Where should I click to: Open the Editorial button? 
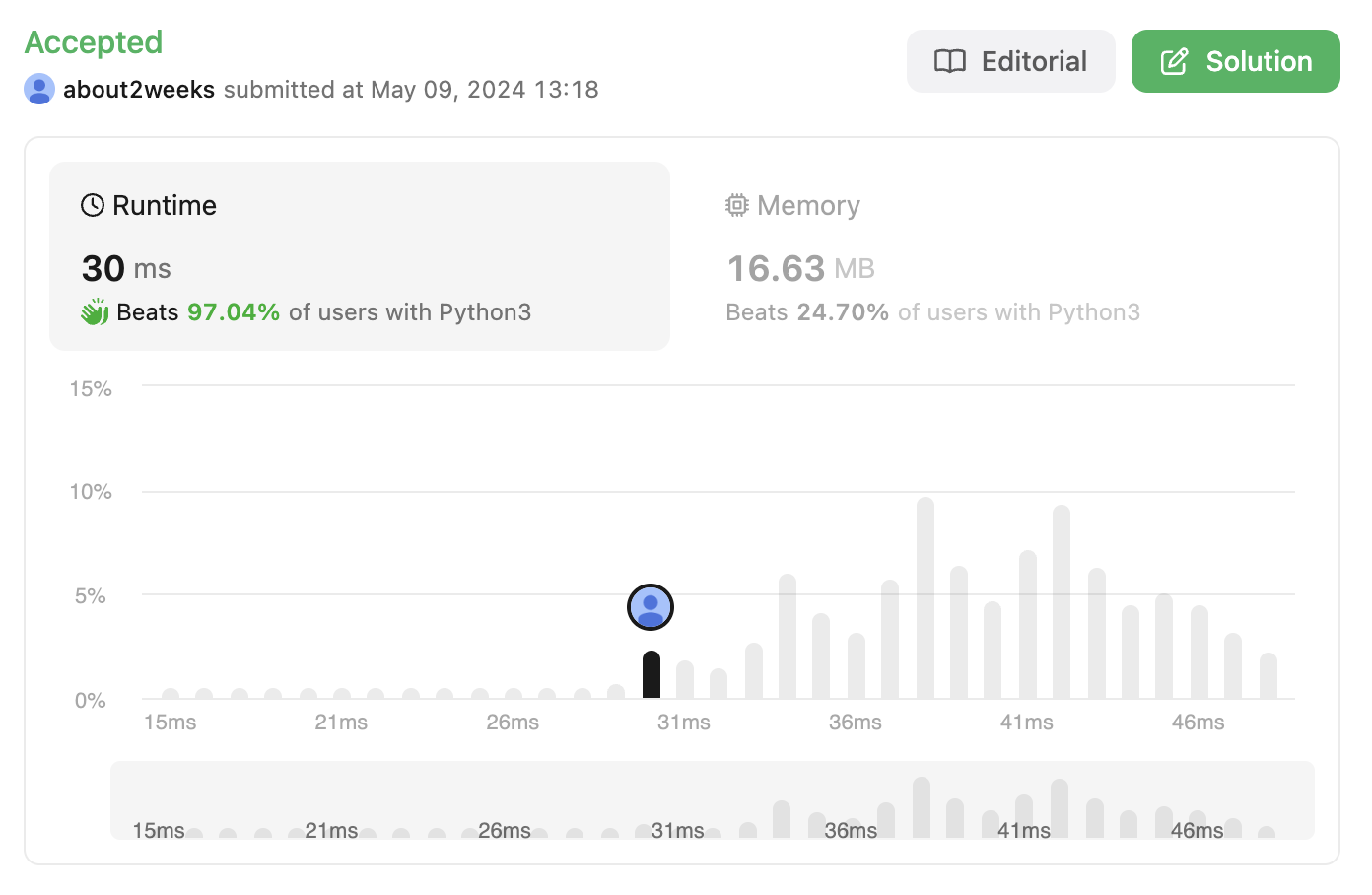click(x=1010, y=61)
